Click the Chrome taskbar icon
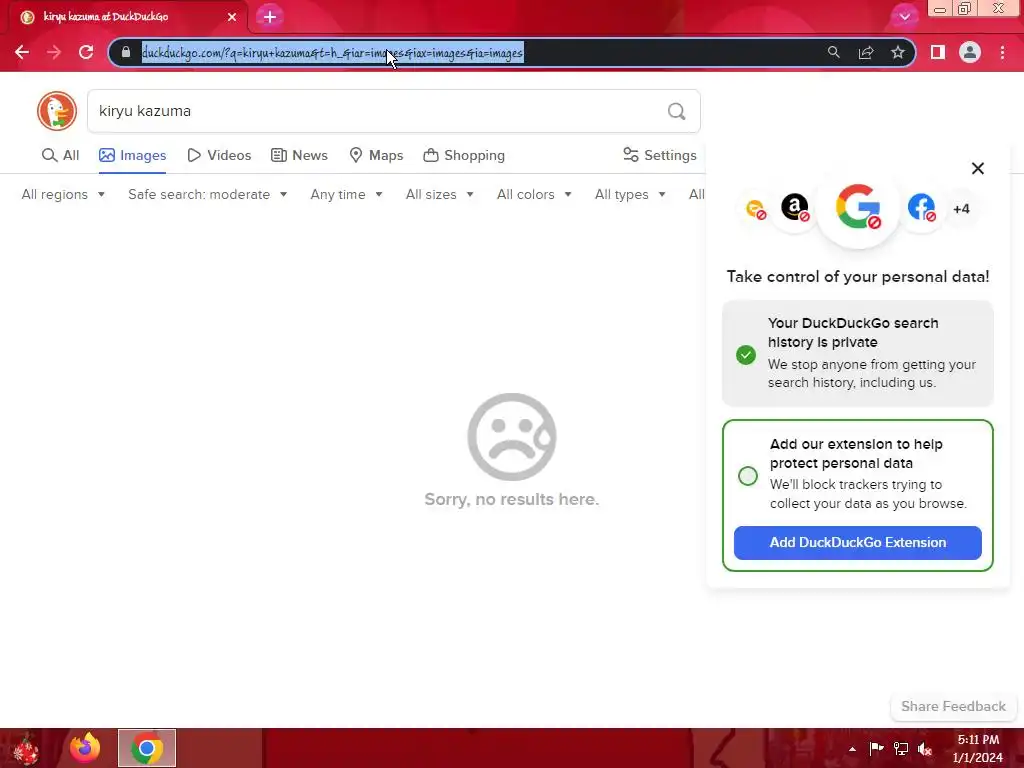The image size is (1024, 768). click(x=147, y=748)
